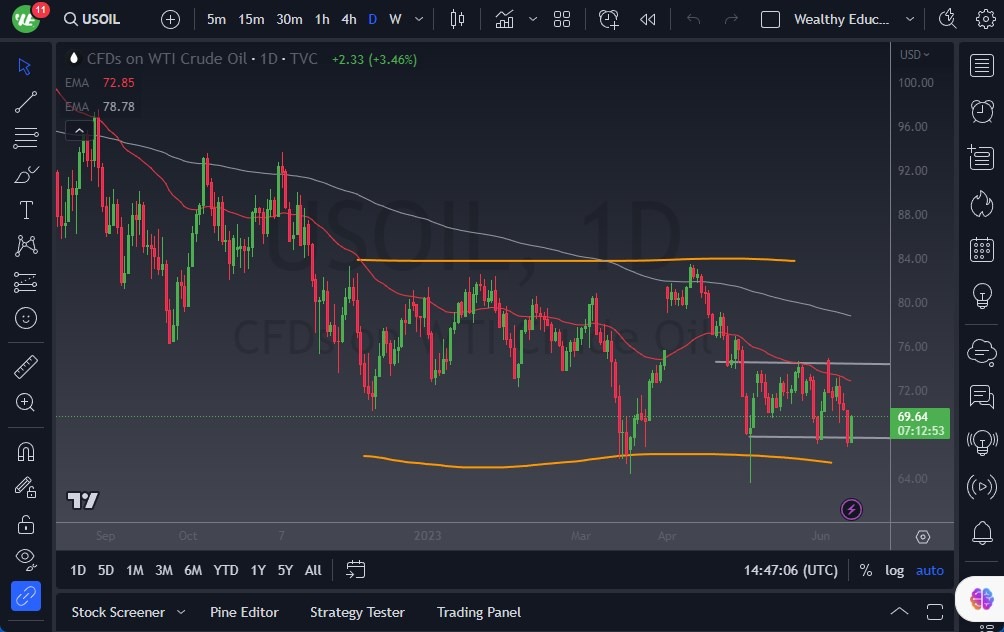The width and height of the screenshot is (1004, 632).
Task: Open the USD currency dropdown
Action: pyautogui.click(x=915, y=55)
